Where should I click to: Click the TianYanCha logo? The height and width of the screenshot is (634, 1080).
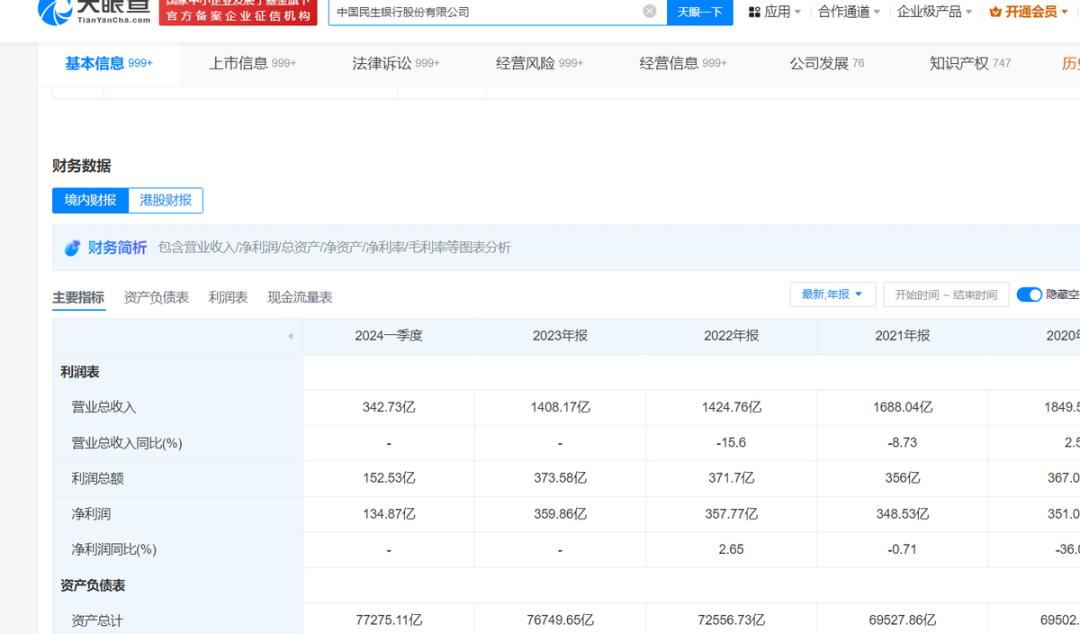tap(95, 11)
